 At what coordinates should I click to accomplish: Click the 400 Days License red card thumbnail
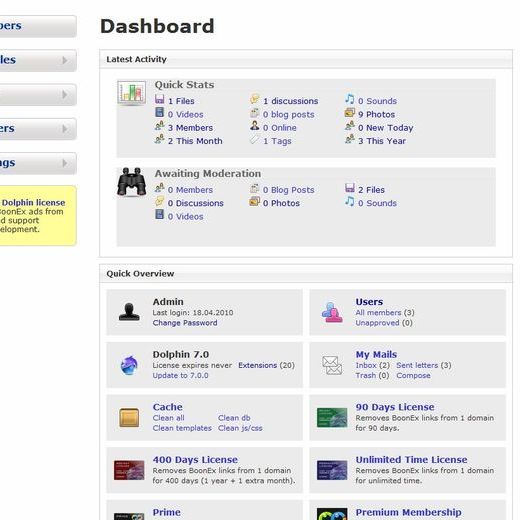coord(129,470)
